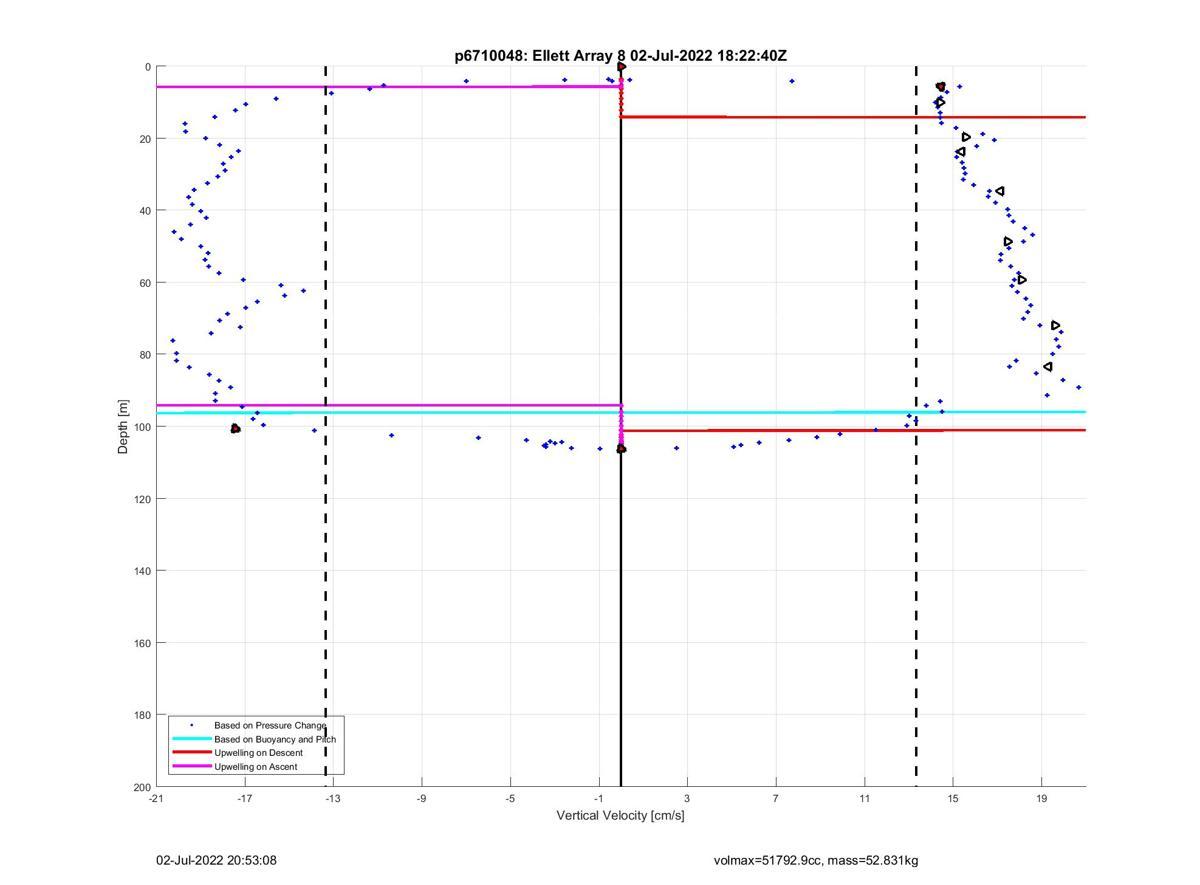
Task: Select the 'Depth [m]' y-axis label
Action: [123, 426]
